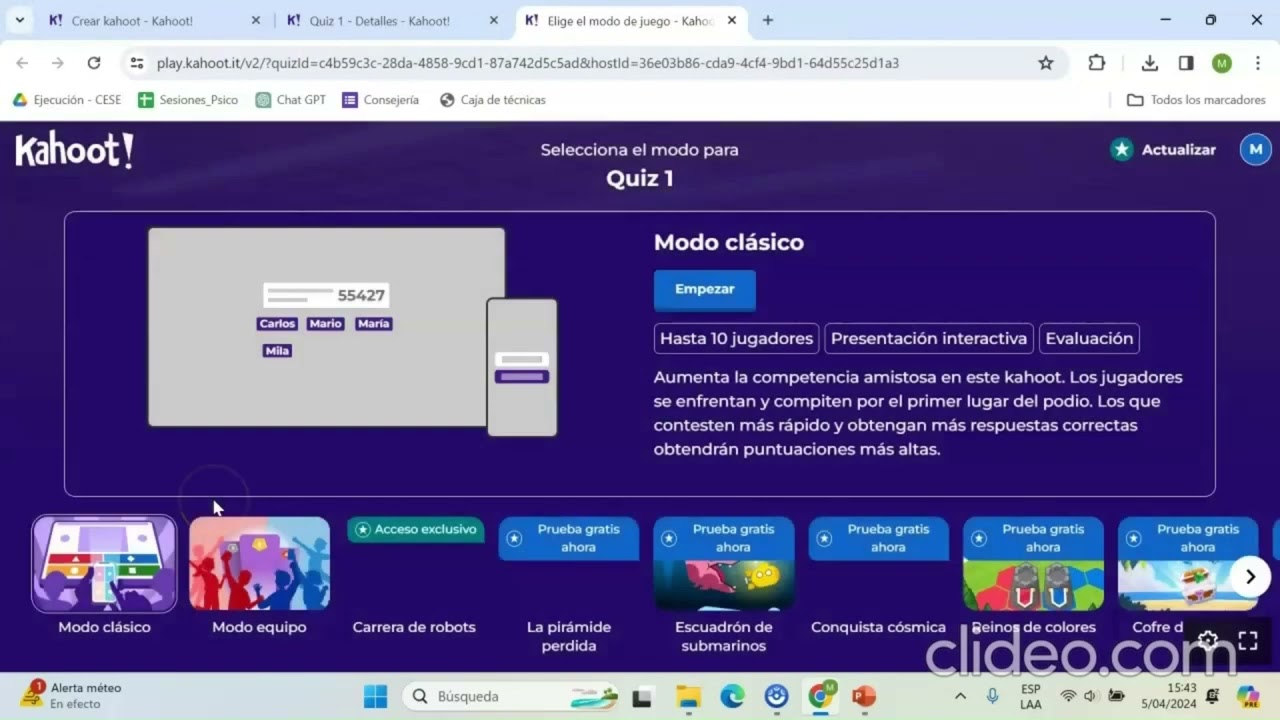
Task: Open Chrome from the taskbar
Action: click(820, 696)
